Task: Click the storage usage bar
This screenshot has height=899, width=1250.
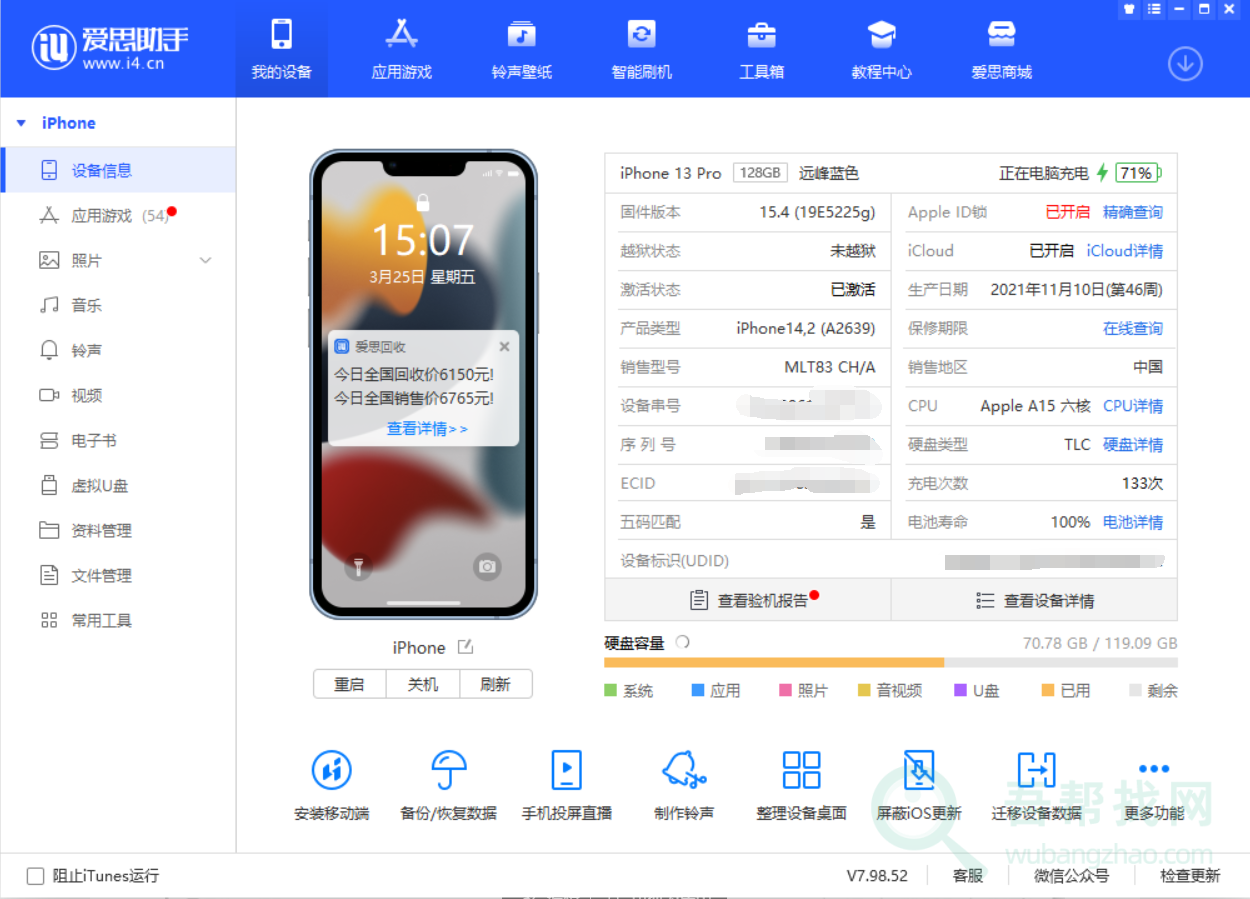Action: point(890,662)
